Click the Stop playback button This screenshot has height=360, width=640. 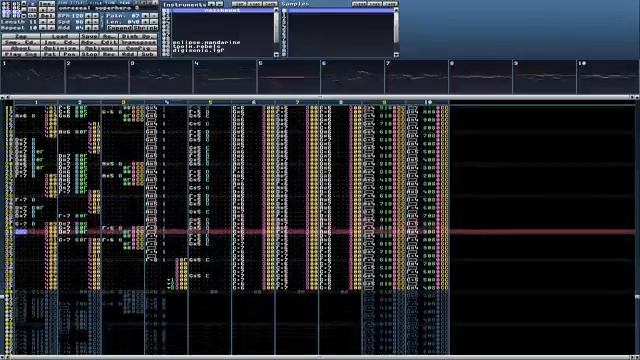coord(89,54)
